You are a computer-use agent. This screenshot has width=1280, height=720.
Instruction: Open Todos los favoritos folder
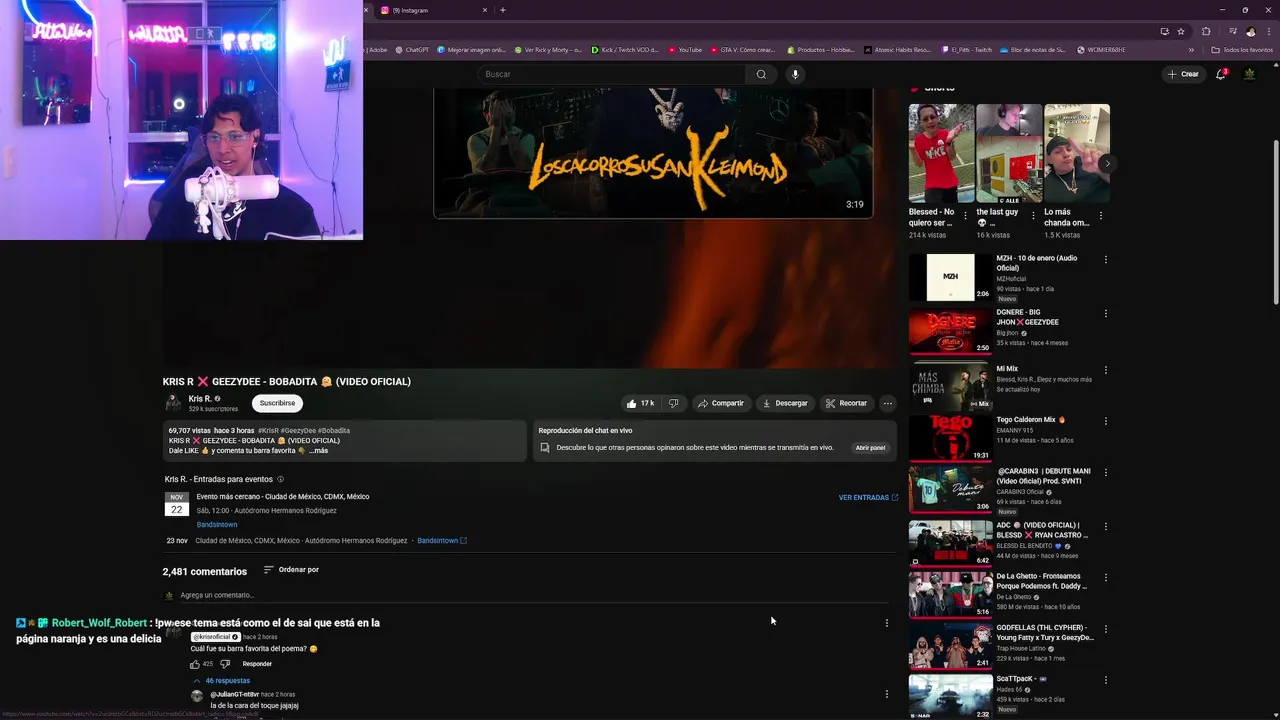pyautogui.click(x=1242, y=50)
